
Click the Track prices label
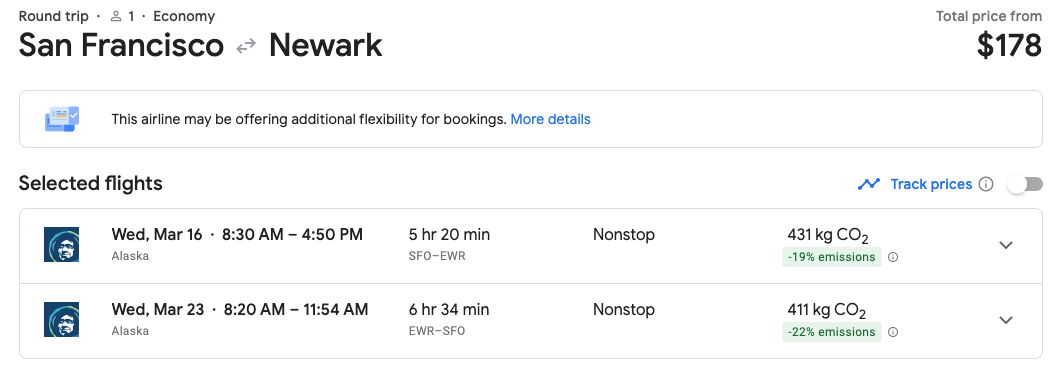[931, 184]
